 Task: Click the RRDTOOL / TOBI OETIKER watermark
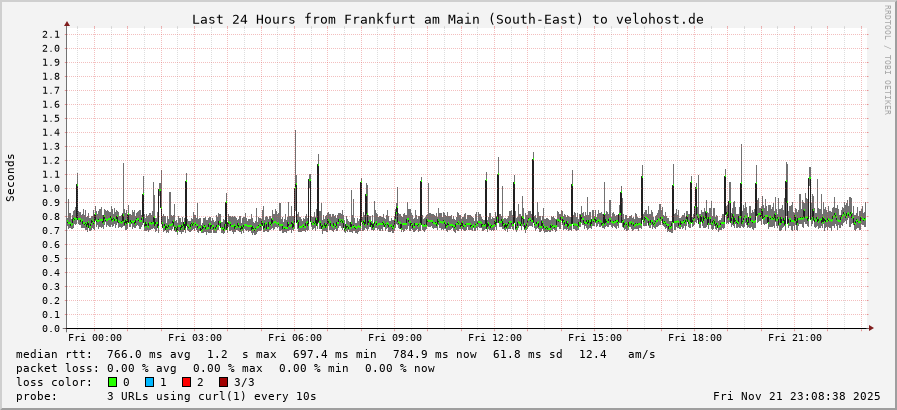(886, 59)
